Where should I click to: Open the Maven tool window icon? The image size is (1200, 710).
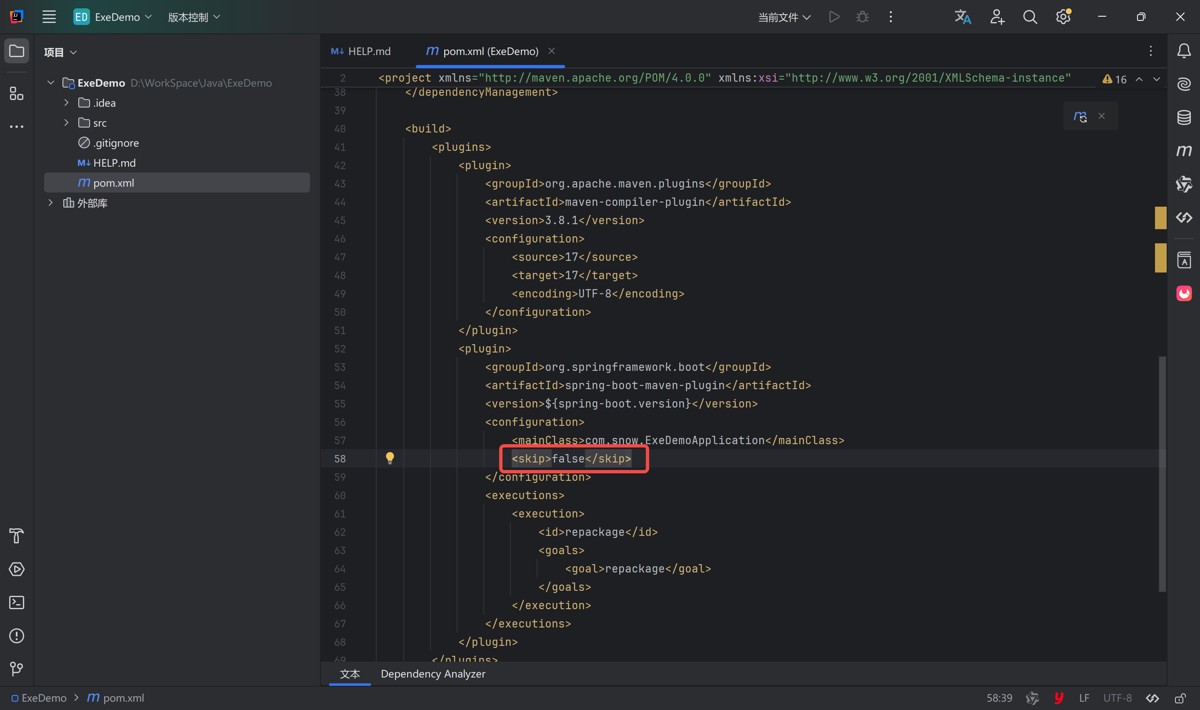tap(1184, 151)
